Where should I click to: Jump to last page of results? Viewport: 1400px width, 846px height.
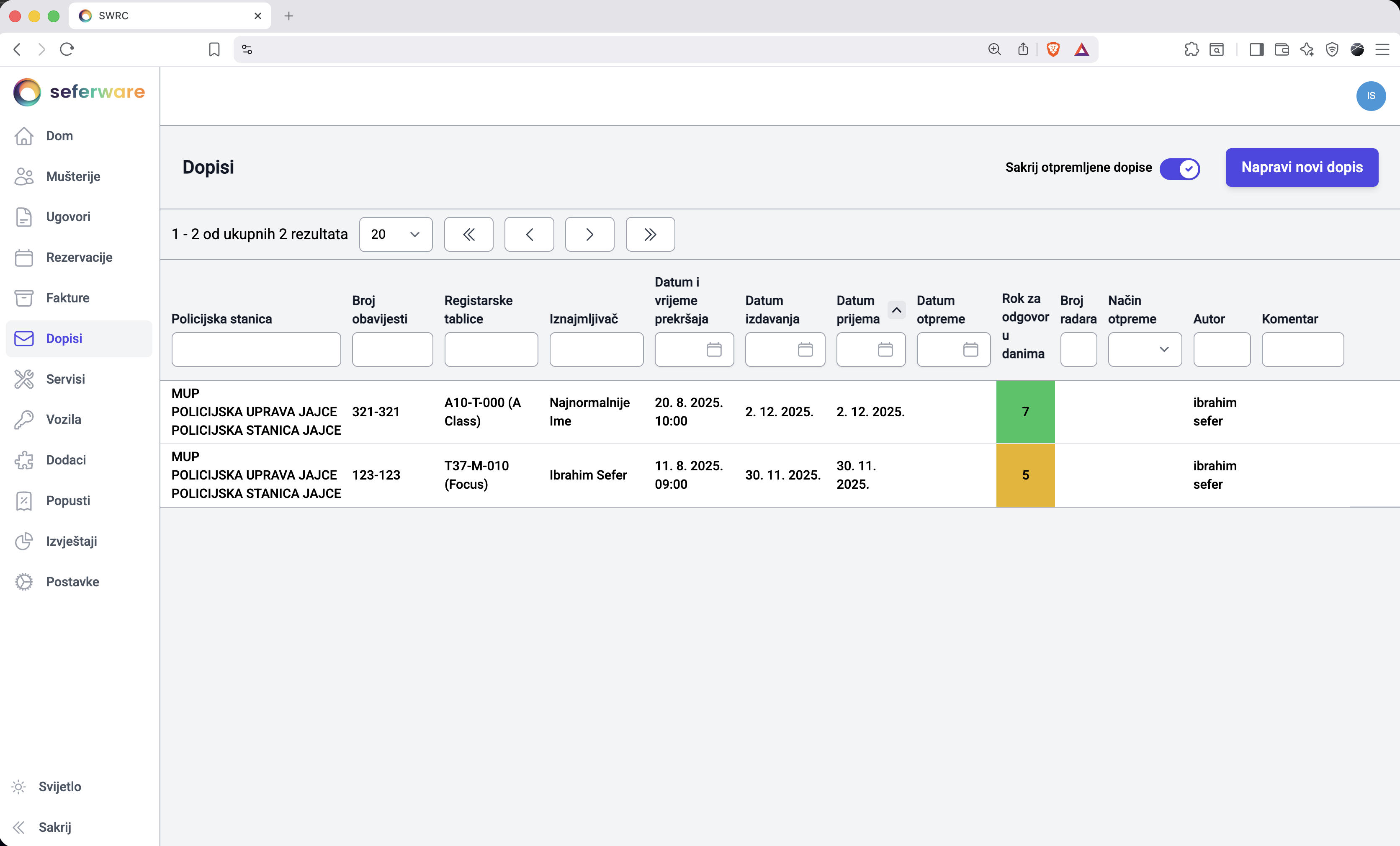(x=649, y=234)
